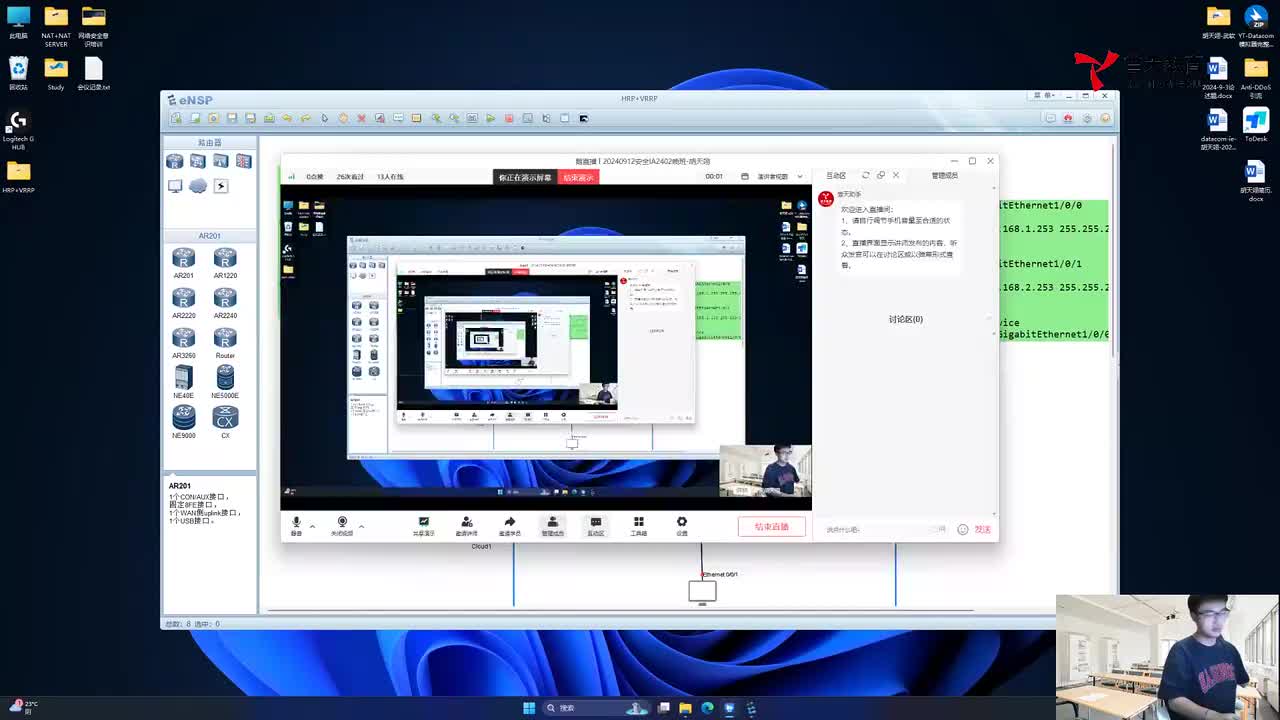Viewport: 1280px width, 720px height.
Task: Click the red stop presenting button
Action: (578, 177)
